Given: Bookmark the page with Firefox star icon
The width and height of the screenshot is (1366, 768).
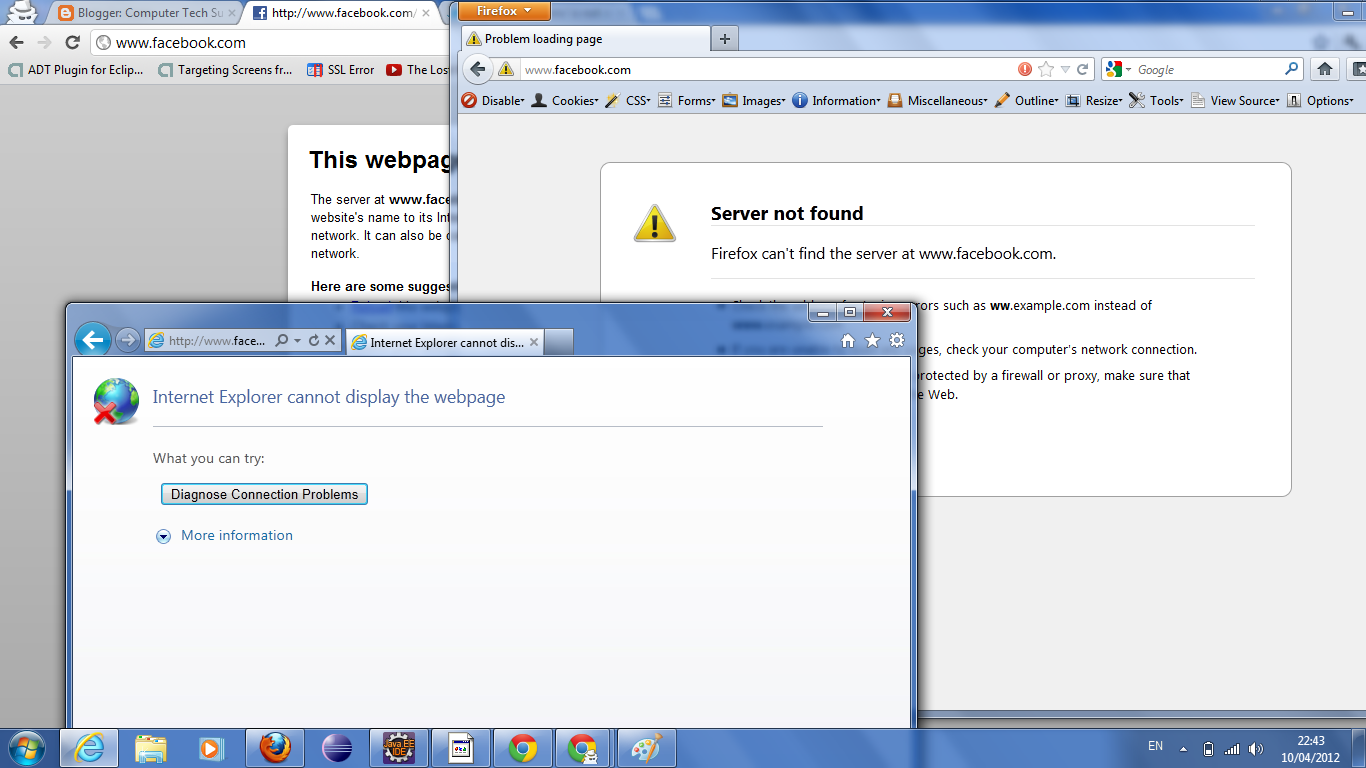Looking at the screenshot, I should (1046, 69).
